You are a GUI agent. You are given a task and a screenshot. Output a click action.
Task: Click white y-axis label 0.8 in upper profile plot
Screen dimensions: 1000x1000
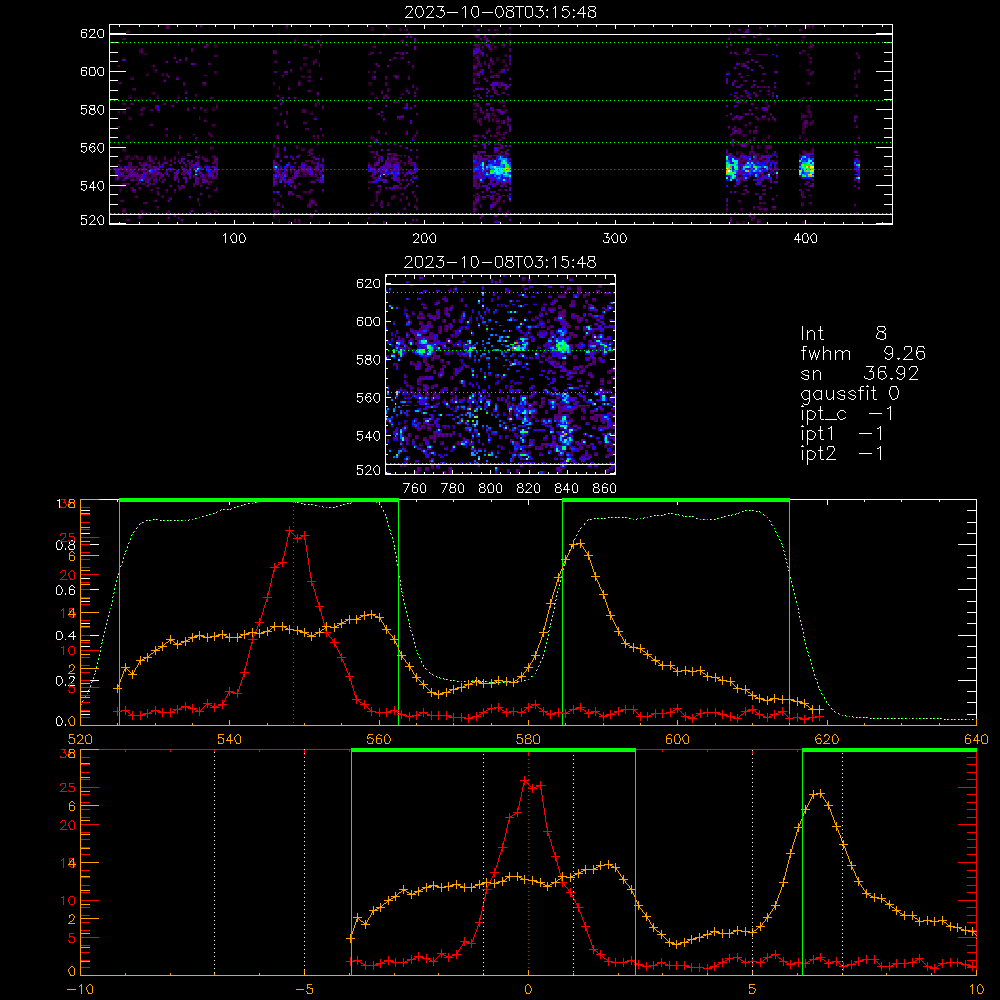coord(66,545)
